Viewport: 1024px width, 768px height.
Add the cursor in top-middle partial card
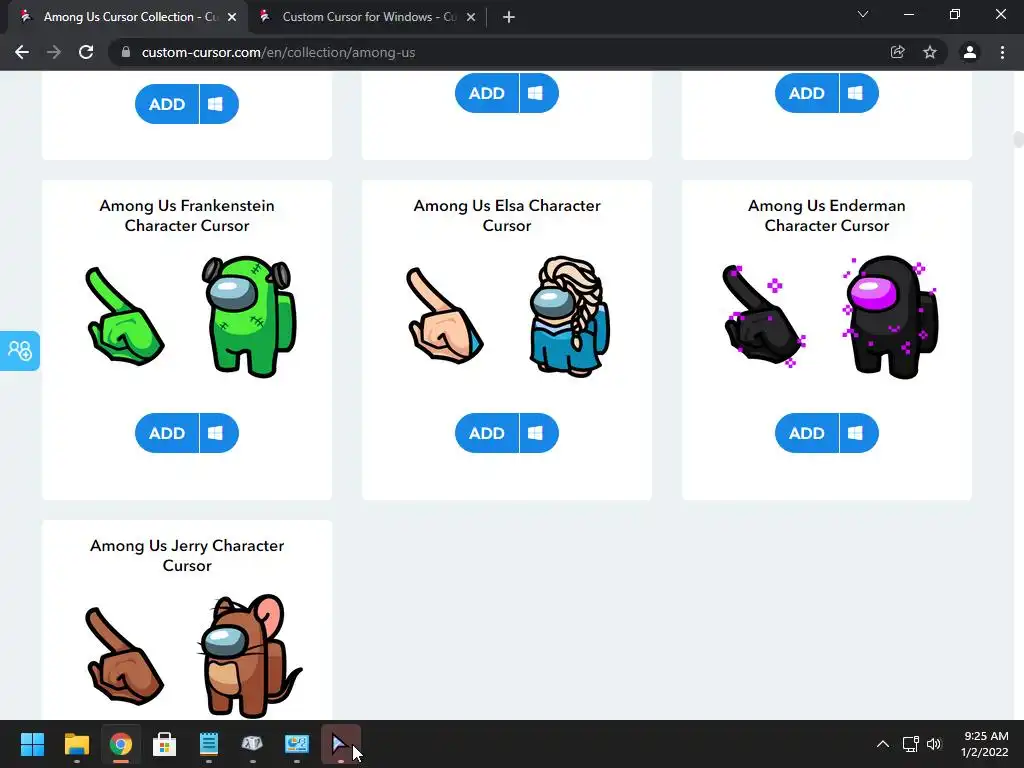point(487,93)
